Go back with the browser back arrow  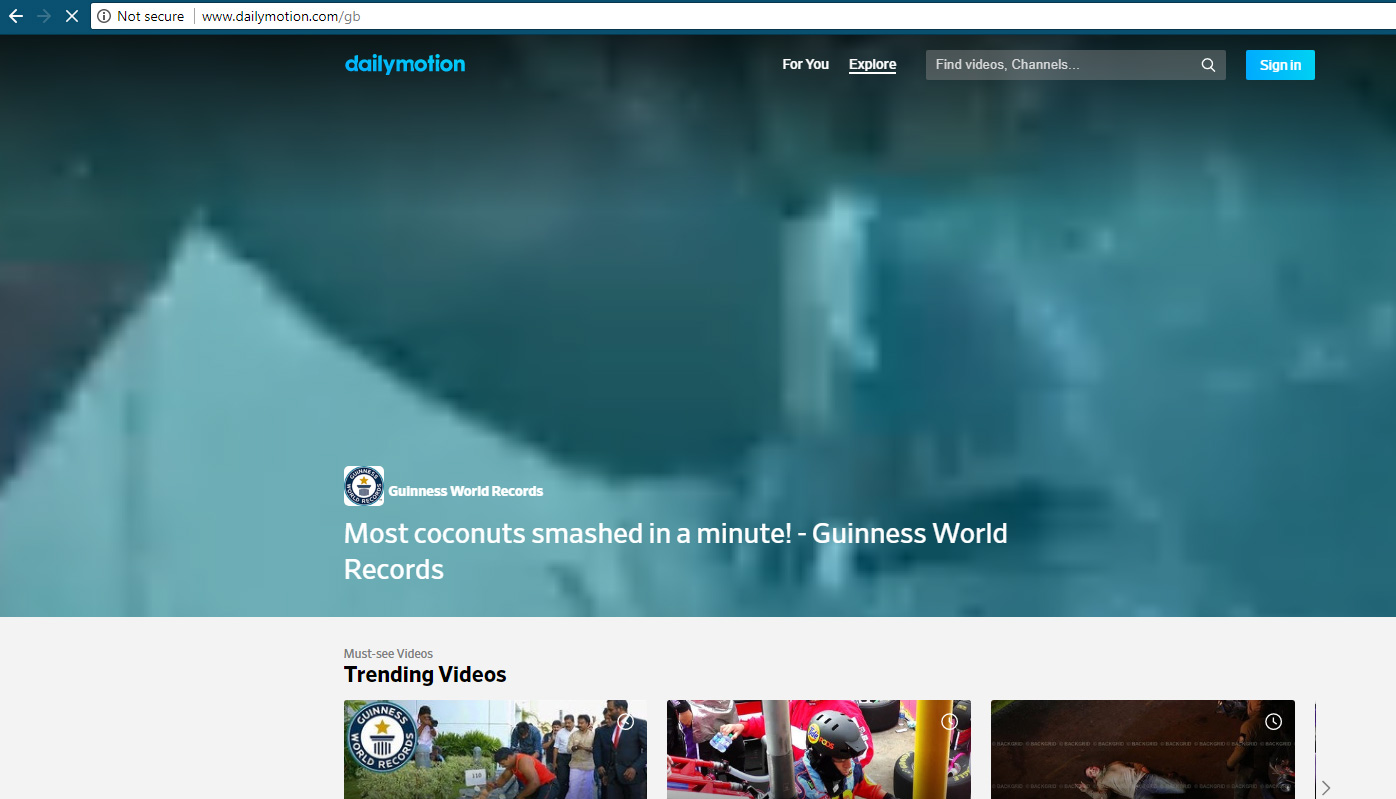16,16
